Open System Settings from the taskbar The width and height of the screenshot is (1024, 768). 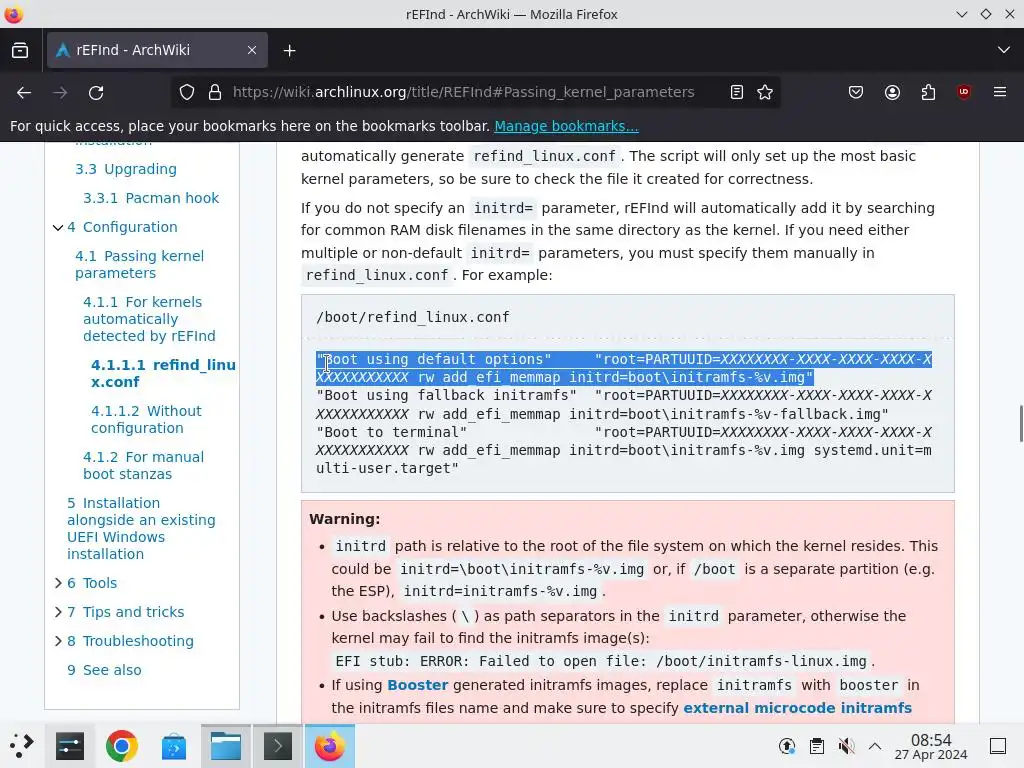(x=70, y=746)
